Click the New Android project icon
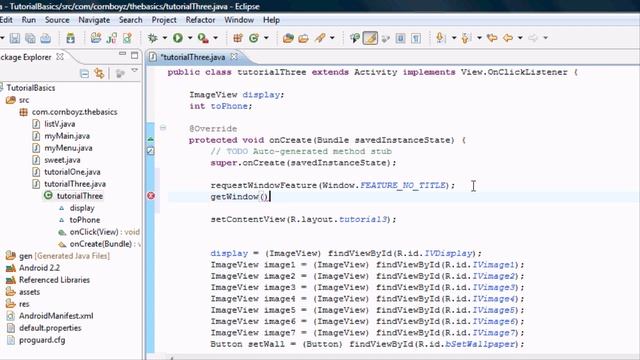Image resolution: width=640 pixels, height=360 pixels. click(96, 38)
